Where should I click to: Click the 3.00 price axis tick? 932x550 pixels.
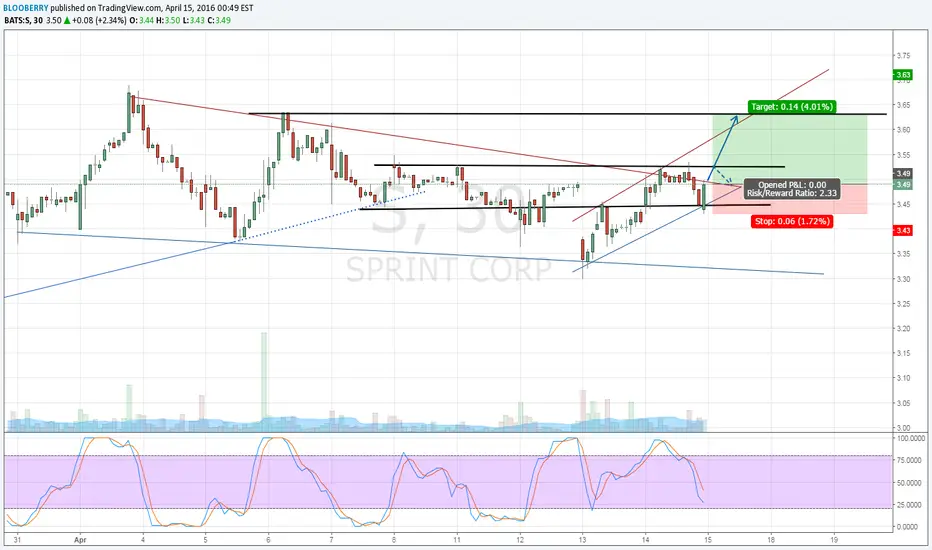[903, 428]
